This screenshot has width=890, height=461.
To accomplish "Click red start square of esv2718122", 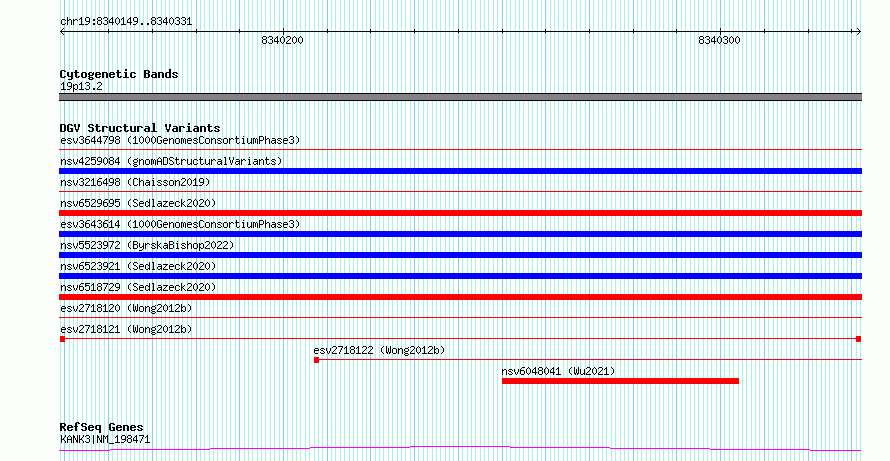I will pyautogui.click(x=317, y=360).
